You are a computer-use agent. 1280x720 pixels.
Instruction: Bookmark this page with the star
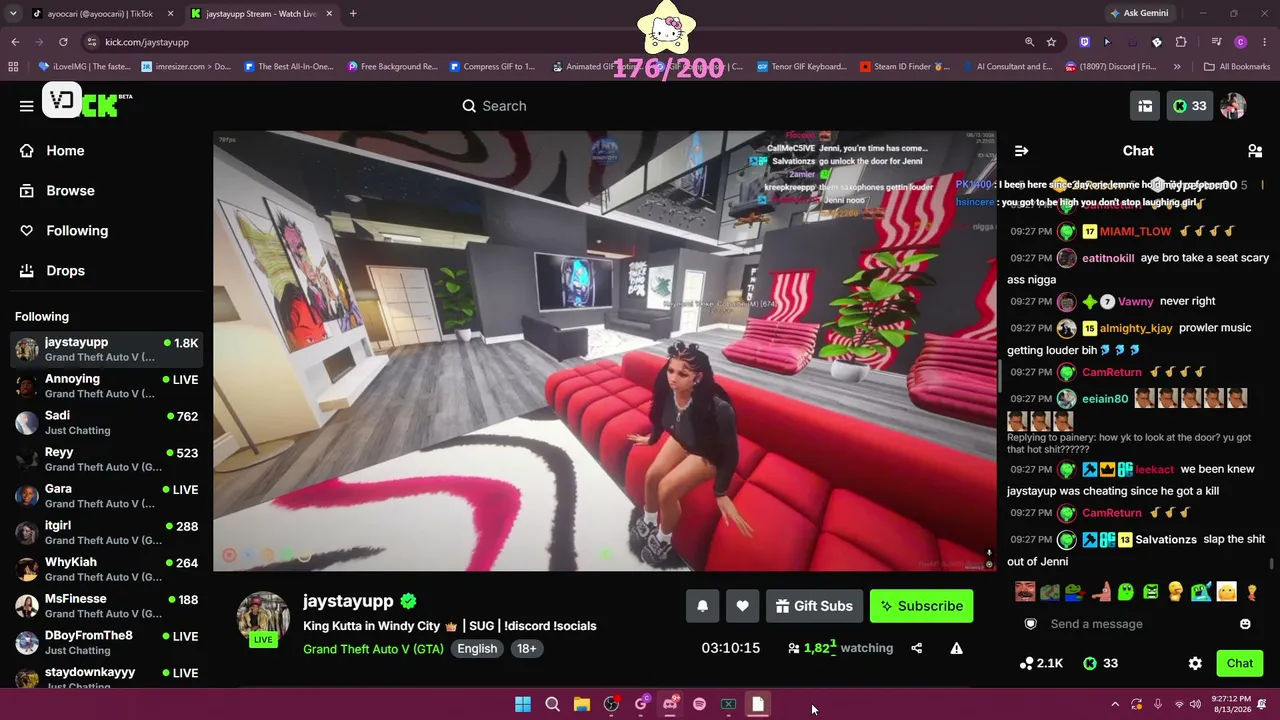(x=1051, y=42)
